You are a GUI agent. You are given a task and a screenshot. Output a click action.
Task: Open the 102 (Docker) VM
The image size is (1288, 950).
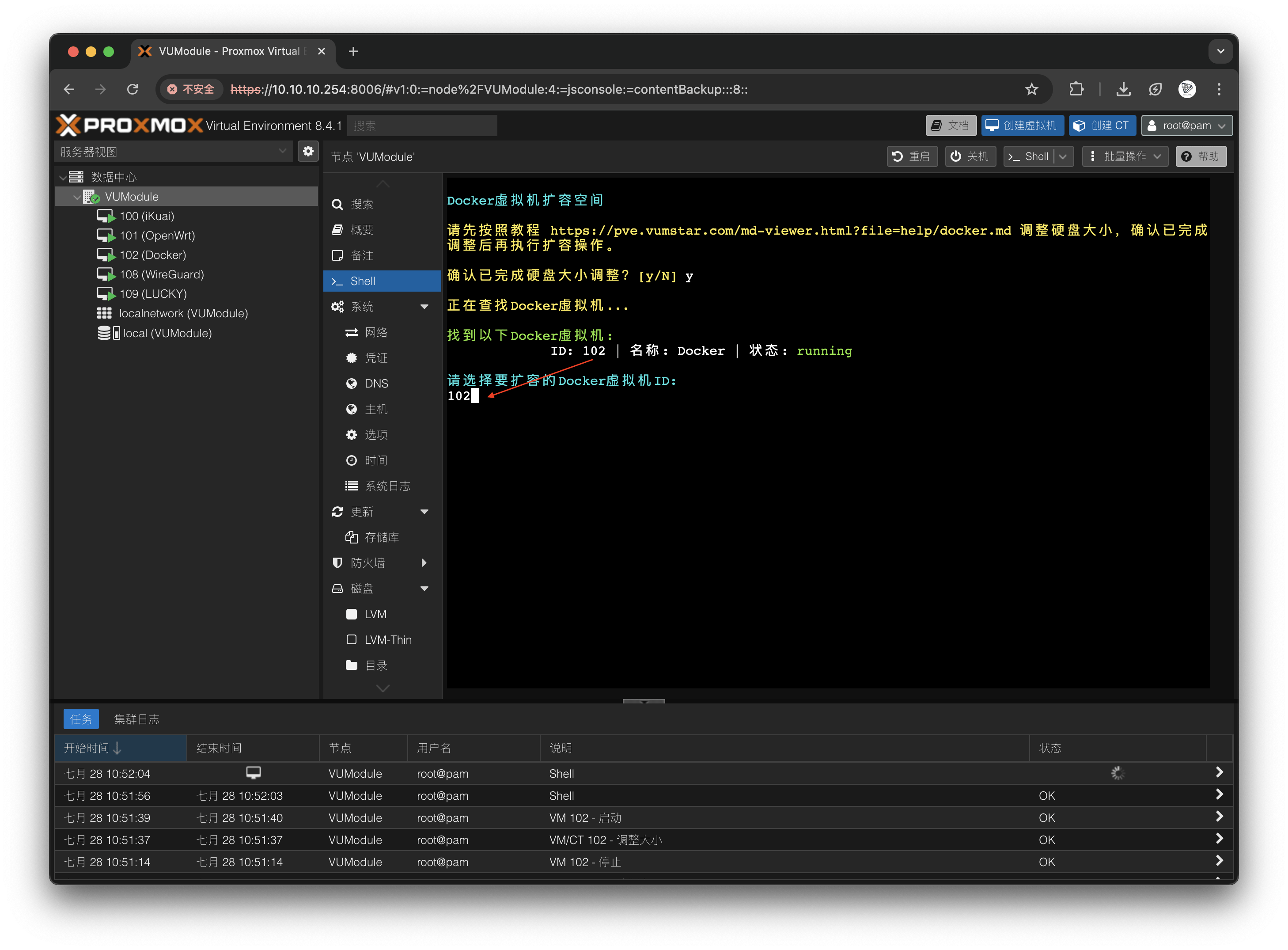[x=152, y=255]
